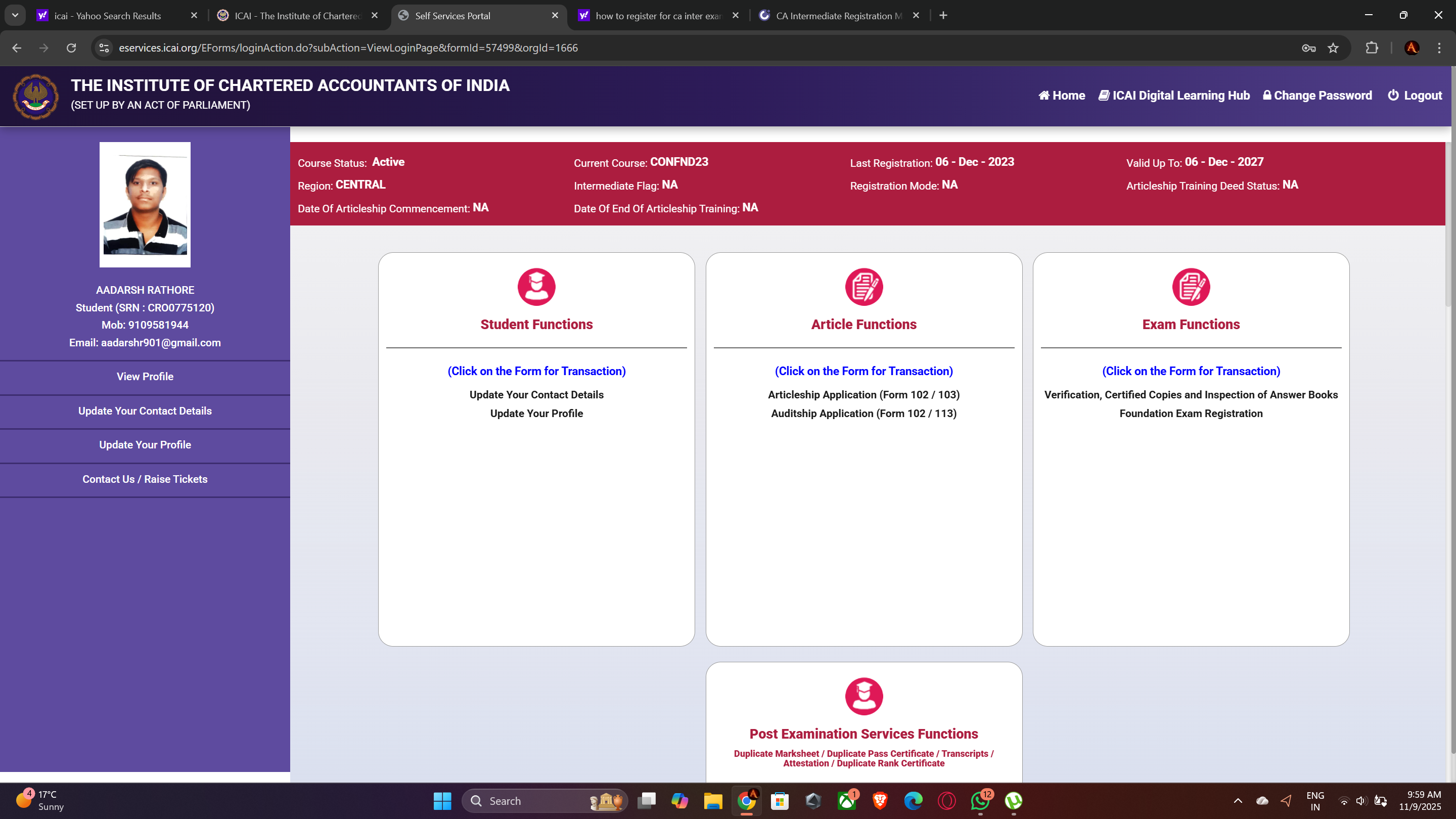Open View Profile in sidebar
The image size is (1456, 819).
145,377
